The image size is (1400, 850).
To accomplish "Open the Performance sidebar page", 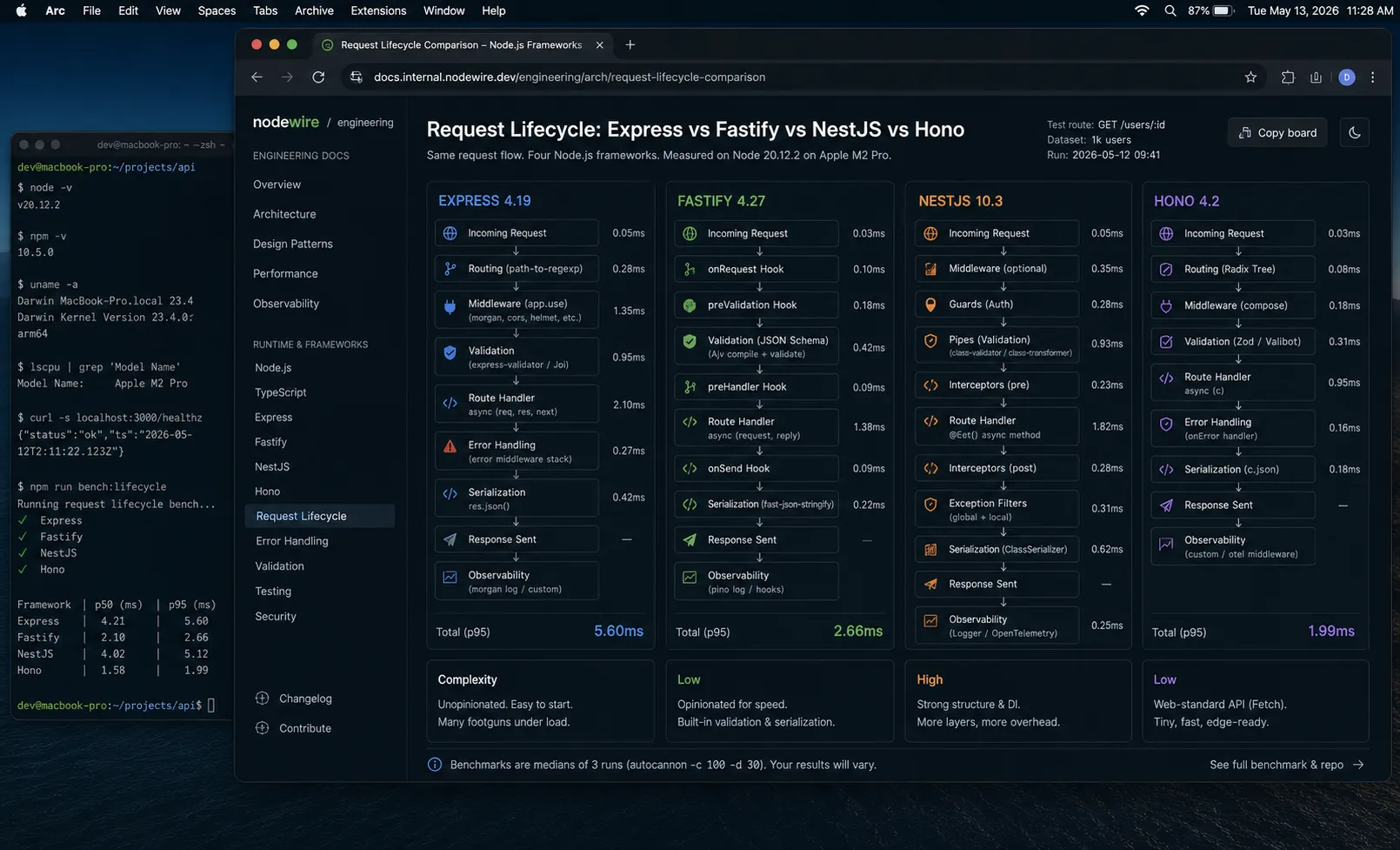I will [285, 273].
